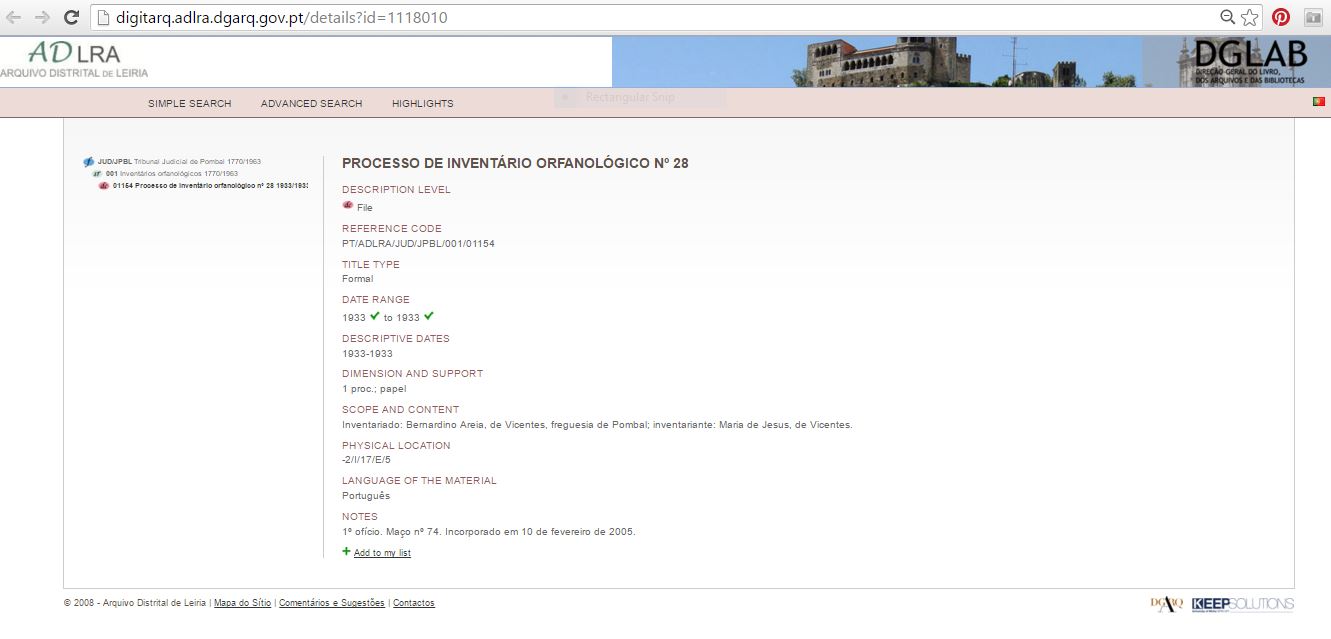The width and height of the screenshot is (1331, 639).
Task: Open the Highlights menu item
Action: [422, 103]
